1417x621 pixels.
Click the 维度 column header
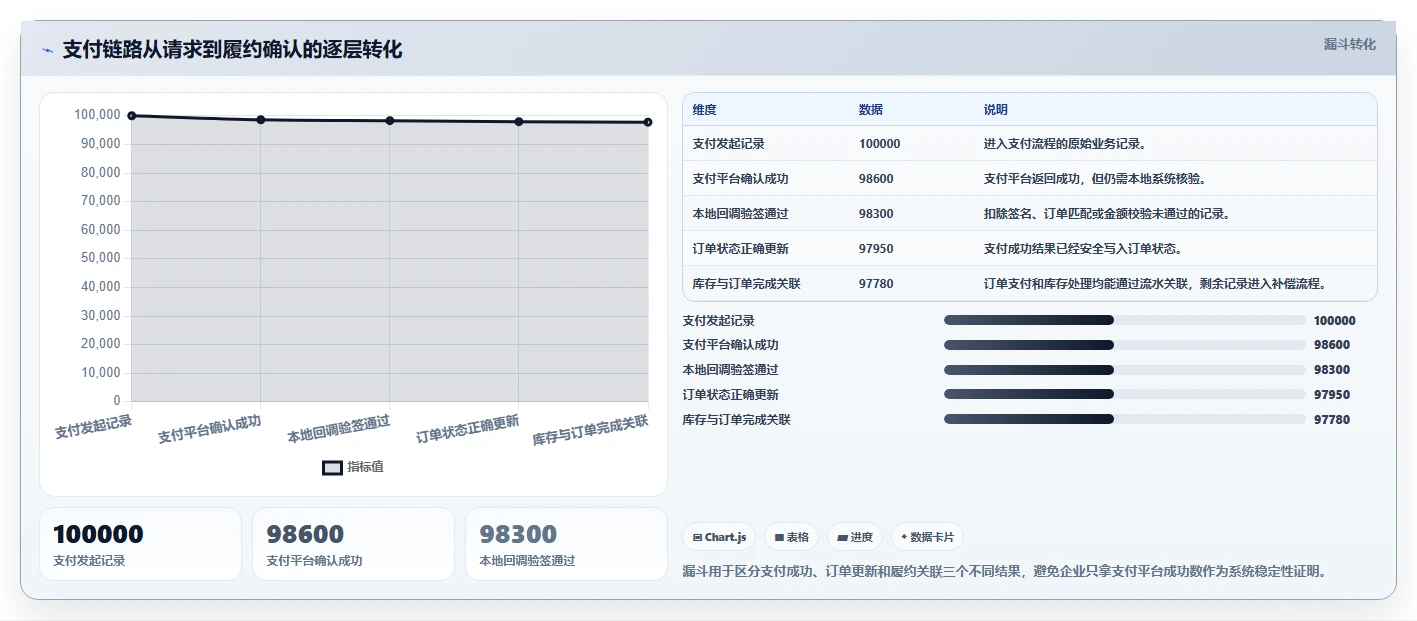[704, 110]
